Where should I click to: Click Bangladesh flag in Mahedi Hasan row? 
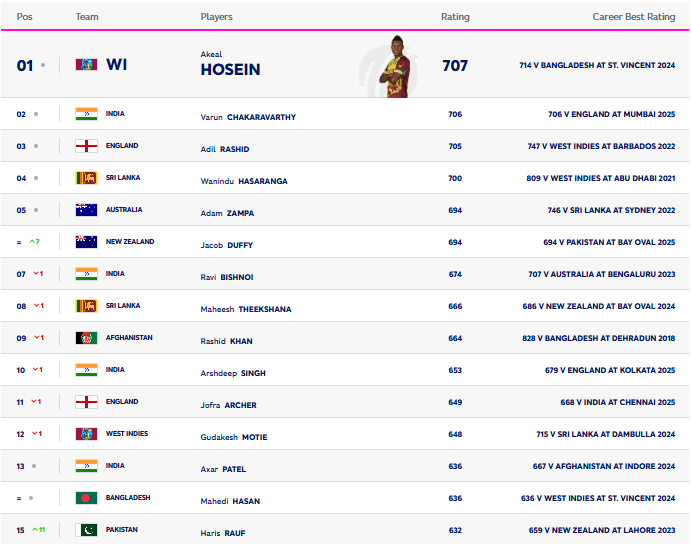(x=86, y=498)
